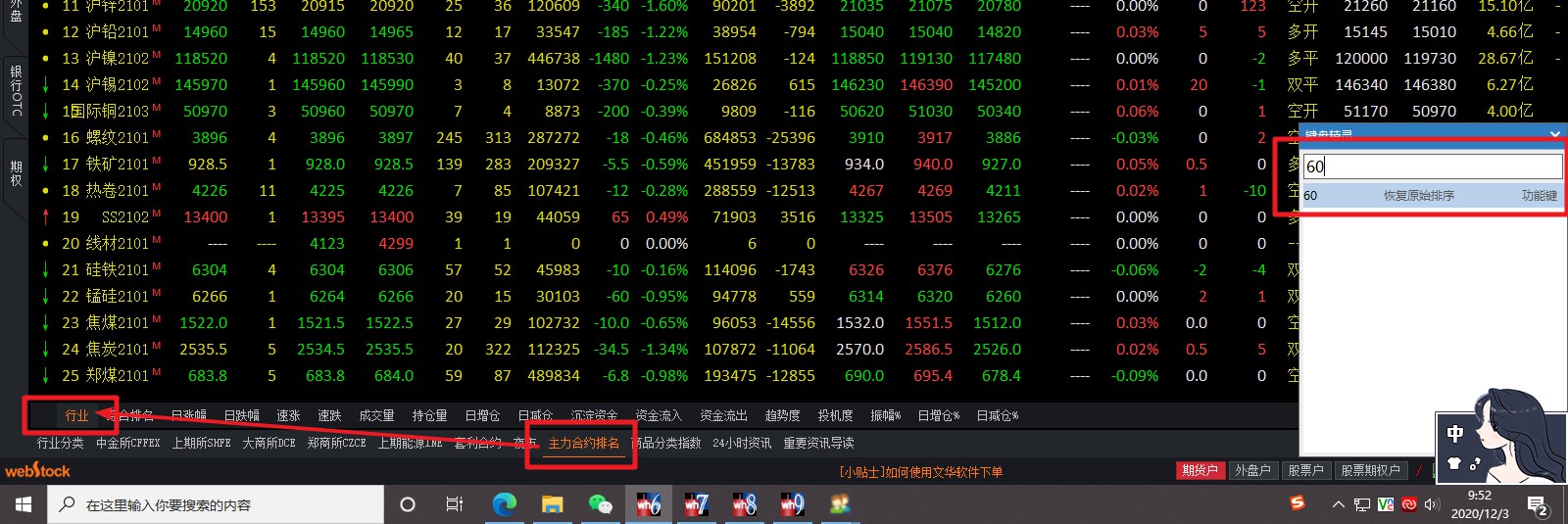Click the Sogou input method tray icon
1568x524 pixels.
click(x=1298, y=503)
